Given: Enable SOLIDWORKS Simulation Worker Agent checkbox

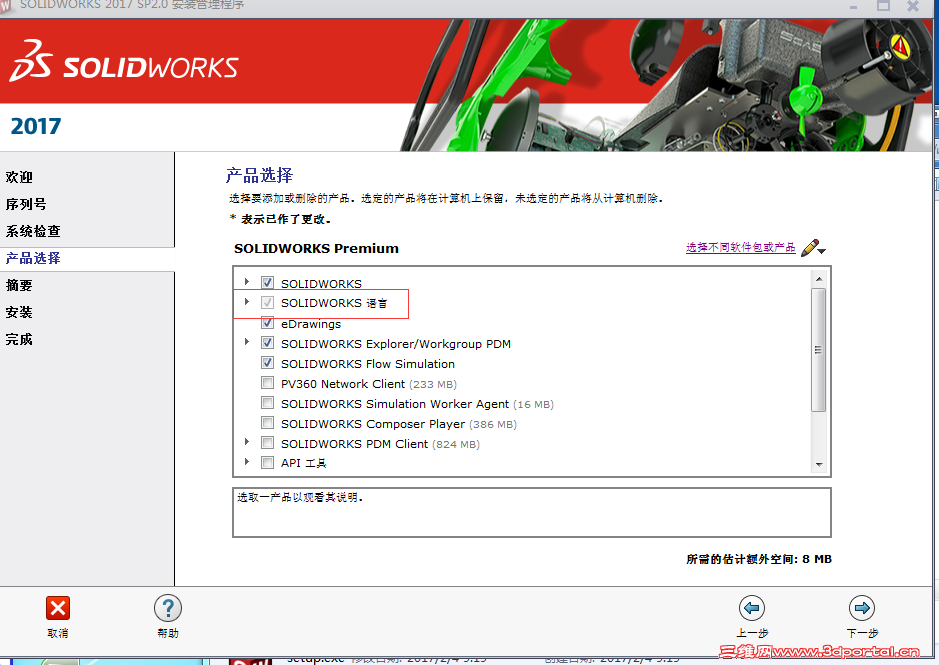Looking at the screenshot, I should tap(267, 403).
